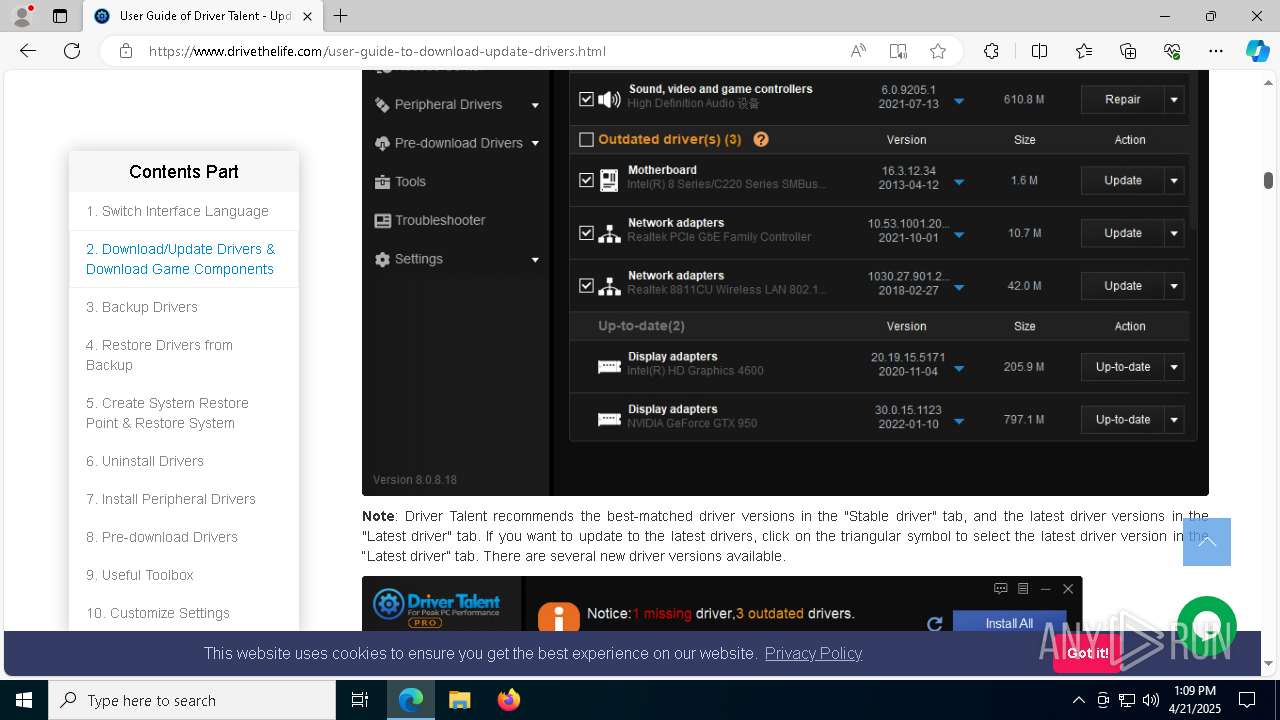Go to 4. Restore Drivers from Backup
Image resolution: width=1280 pixels, height=720 pixels.
click(x=159, y=355)
